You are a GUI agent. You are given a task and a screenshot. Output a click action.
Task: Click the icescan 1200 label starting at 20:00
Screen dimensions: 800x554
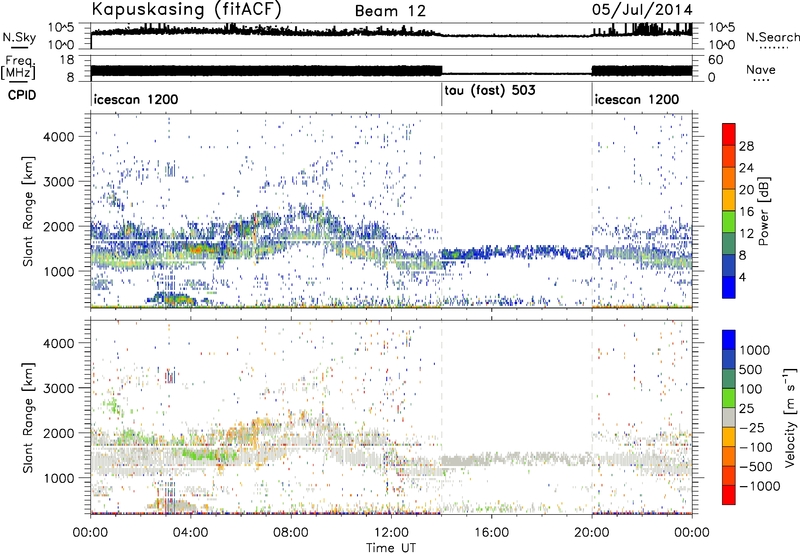tap(637, 99)
